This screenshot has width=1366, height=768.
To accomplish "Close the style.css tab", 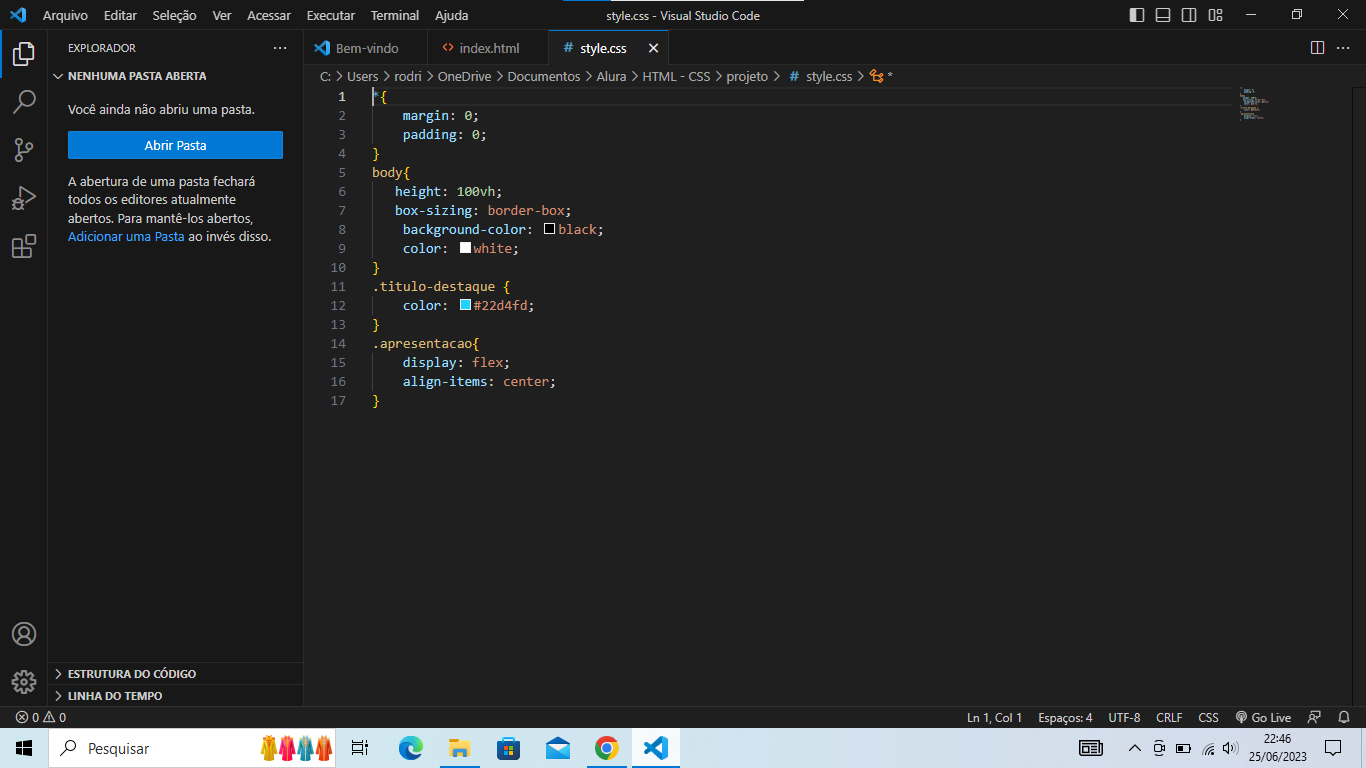I will (x=653, y=48).
